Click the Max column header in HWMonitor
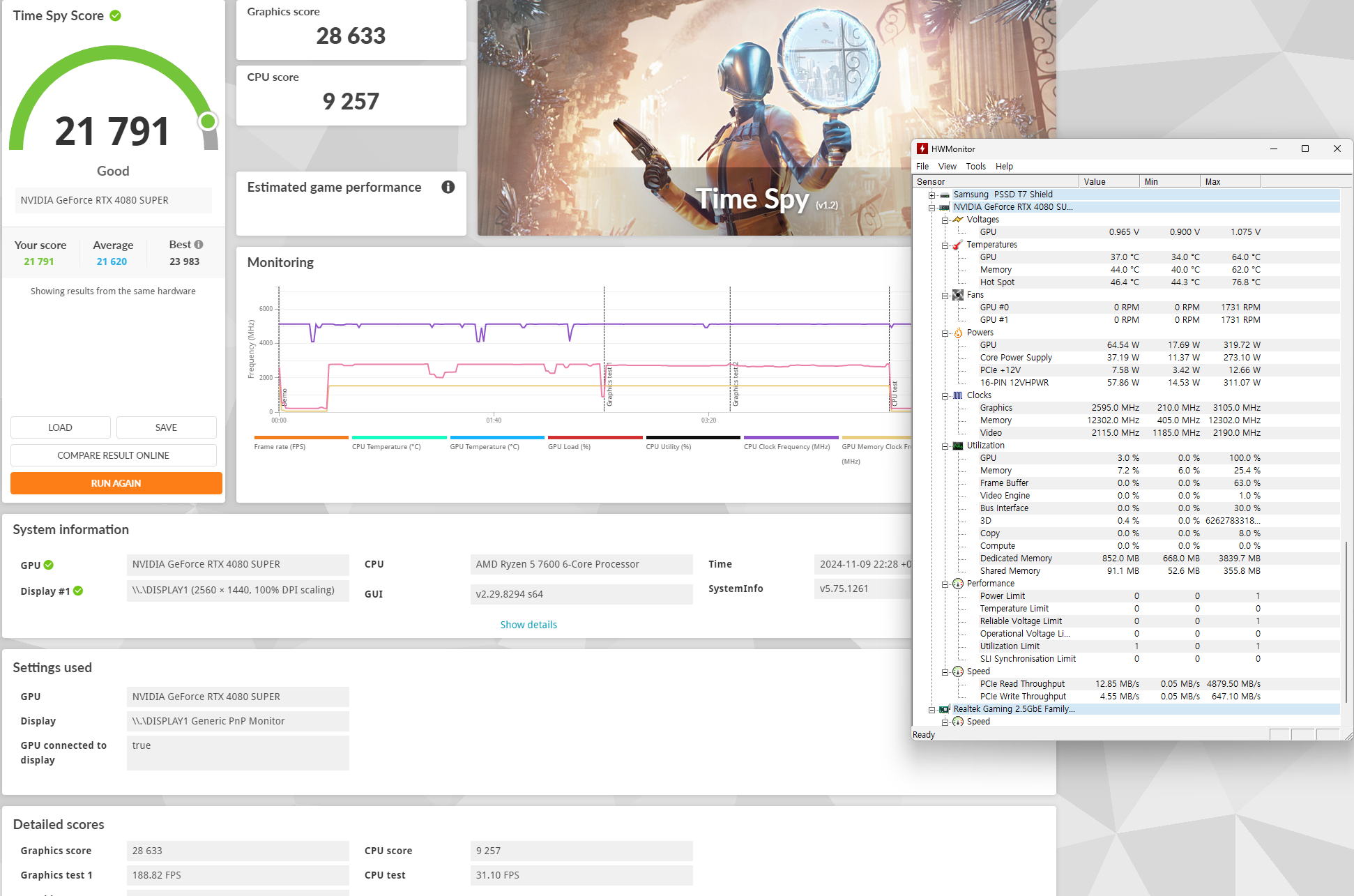The height and width of the screenshot is (896, 1354). click(1231, 182)
